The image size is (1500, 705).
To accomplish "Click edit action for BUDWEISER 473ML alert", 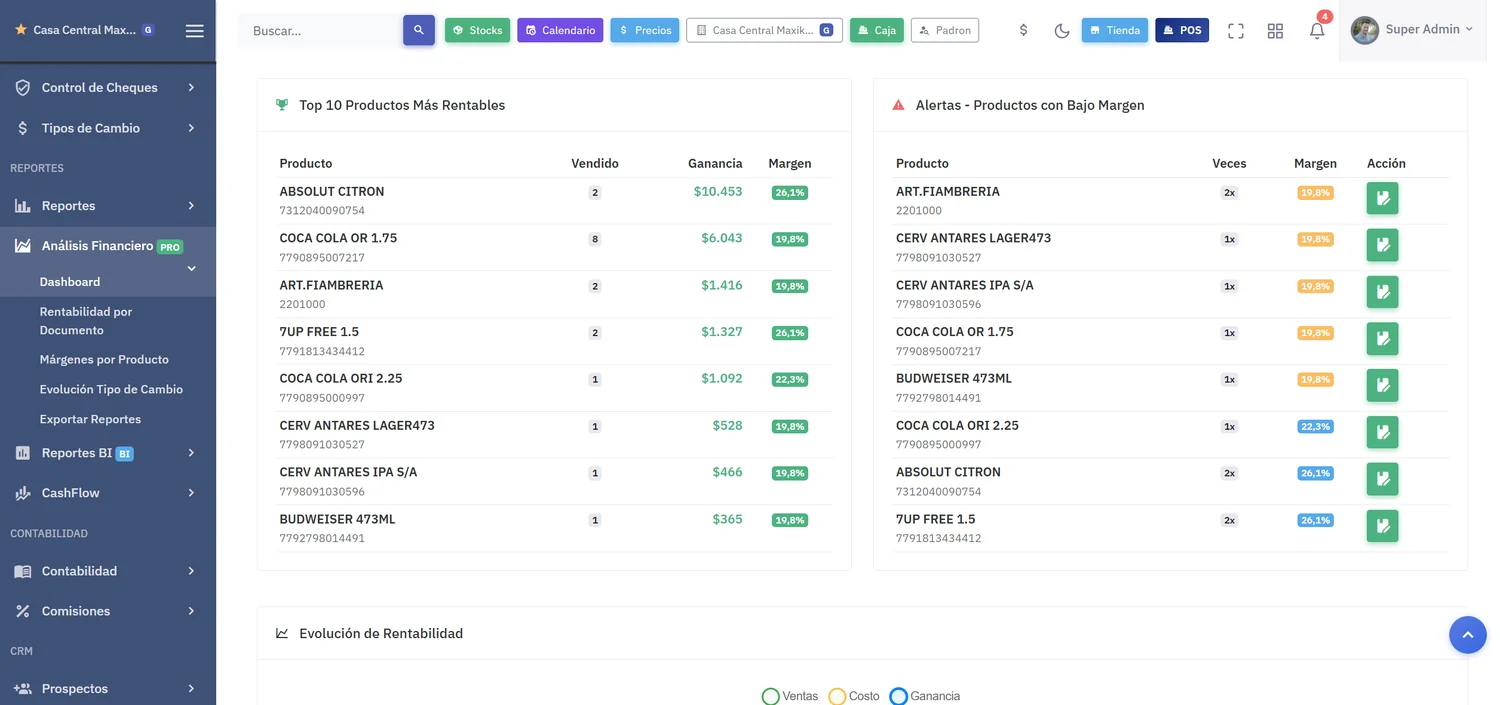I will tap(1382, 385).
